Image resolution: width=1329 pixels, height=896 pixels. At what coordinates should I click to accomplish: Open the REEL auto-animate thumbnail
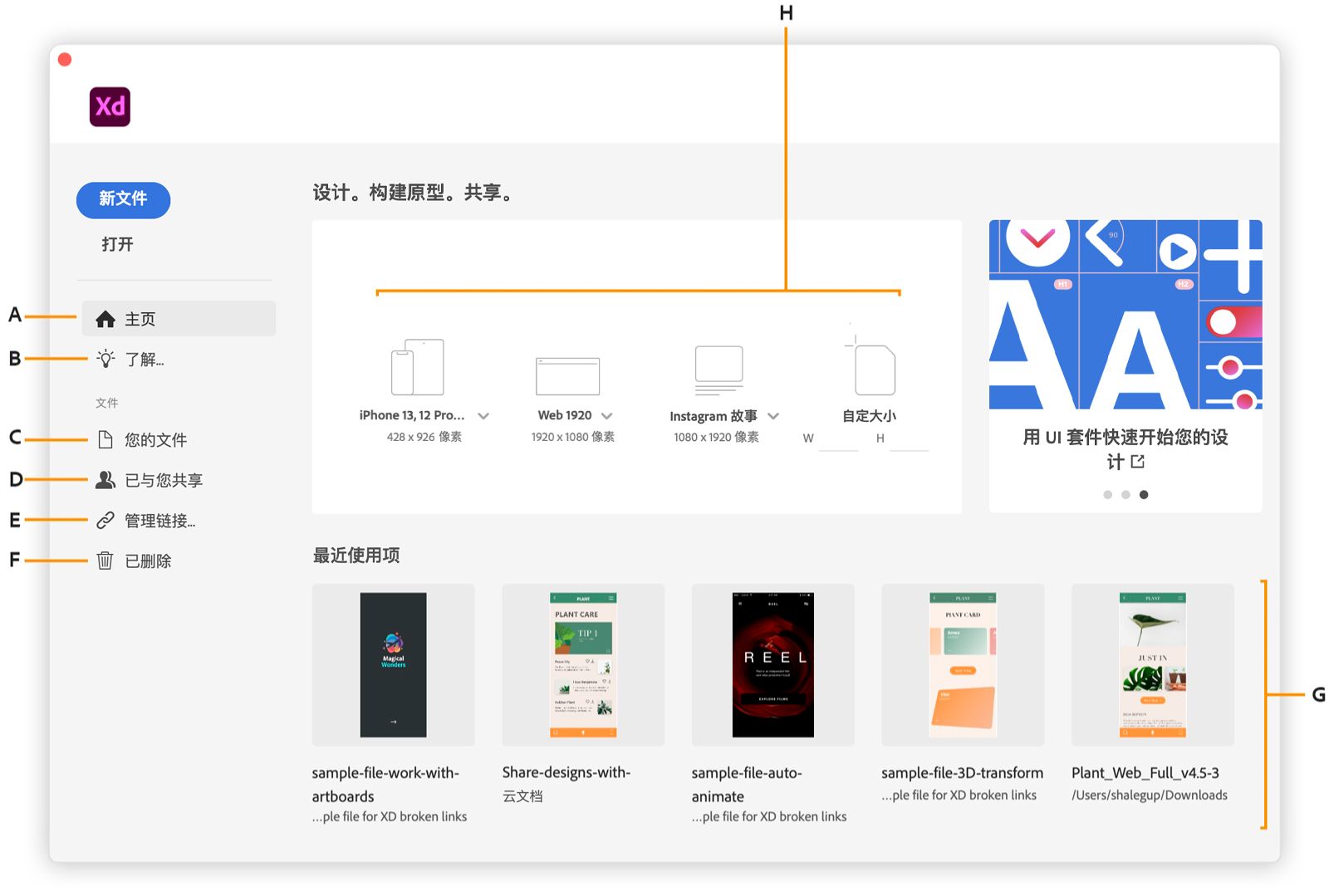pos(773,665)
